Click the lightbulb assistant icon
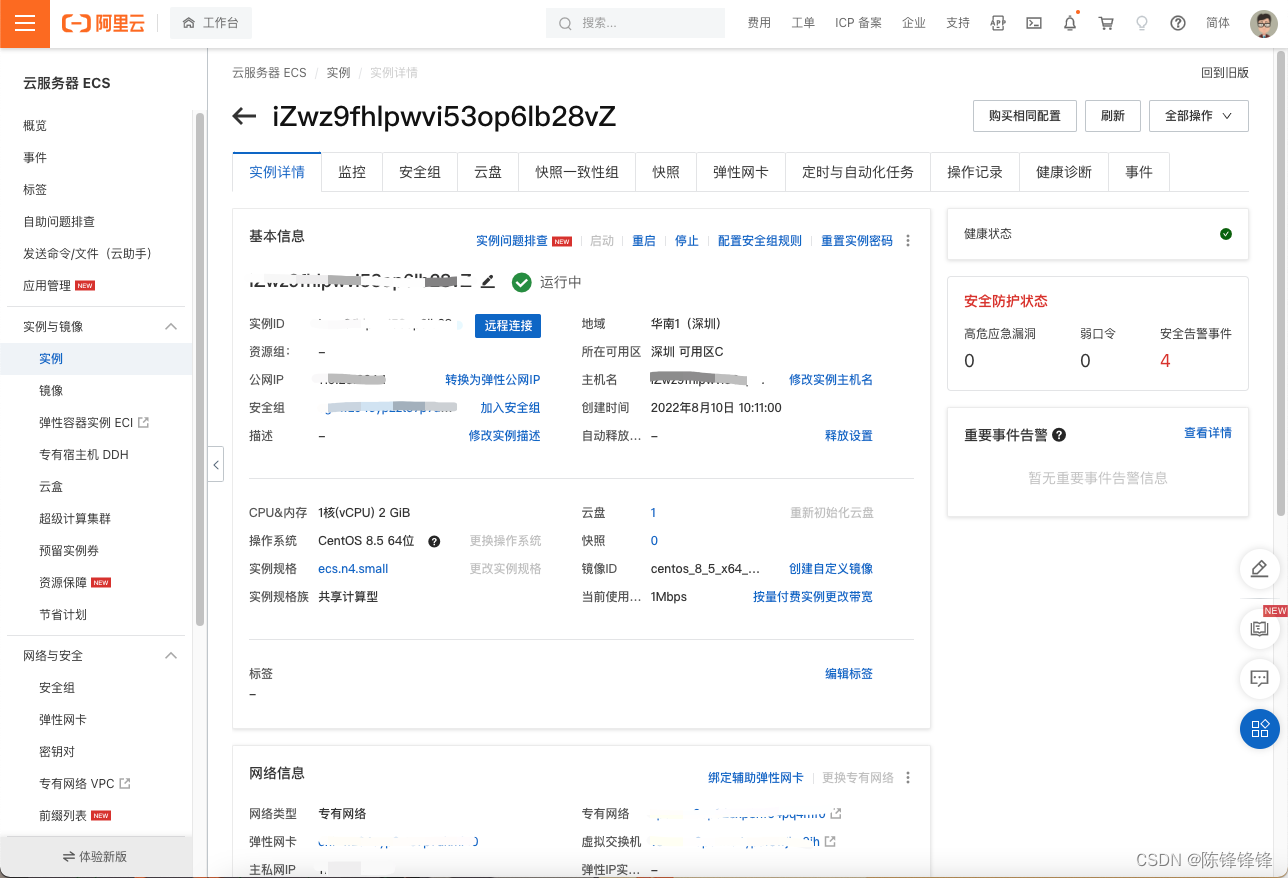Screen dimensions: 1288x878 1141,22
